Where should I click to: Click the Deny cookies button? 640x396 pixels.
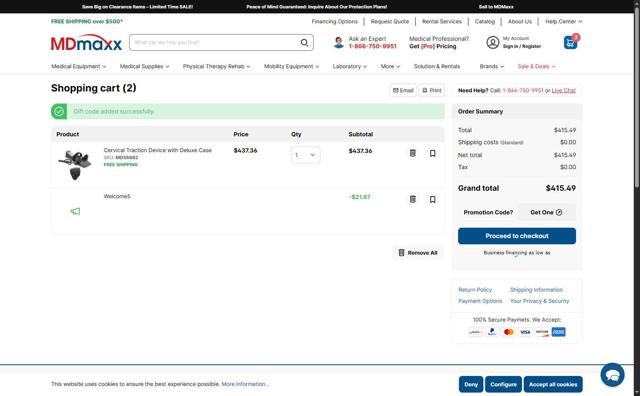tap(471, 384)
